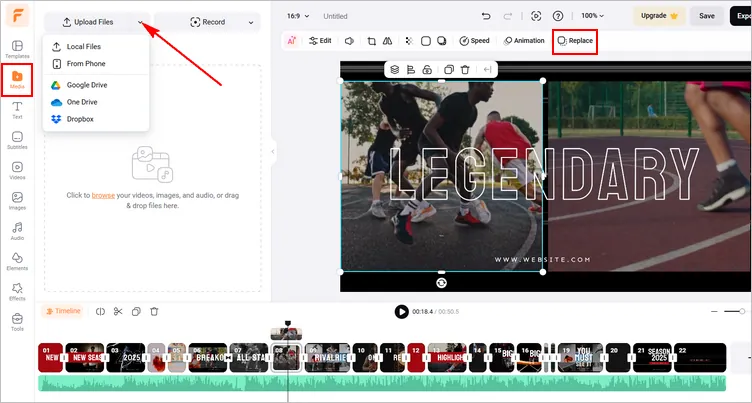Select timeline scene 21 SEASON 2025
Viewport: 752px width, 403px height.
click(x=652, y=357)
